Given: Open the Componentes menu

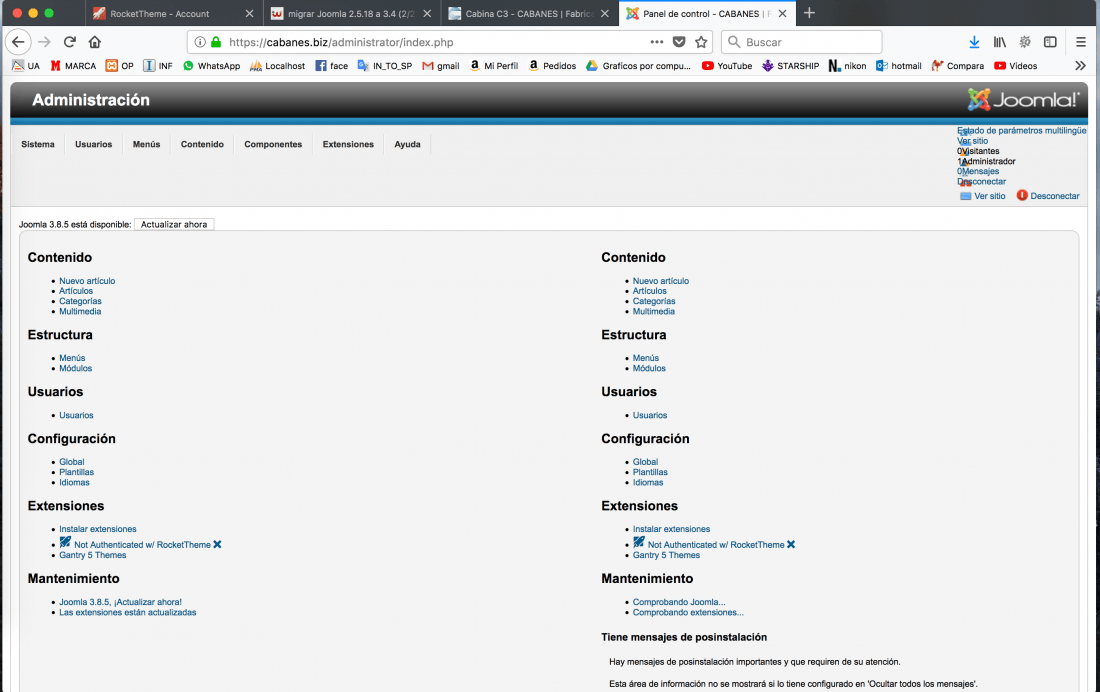Looking at the screenshot, I should 273,145.
